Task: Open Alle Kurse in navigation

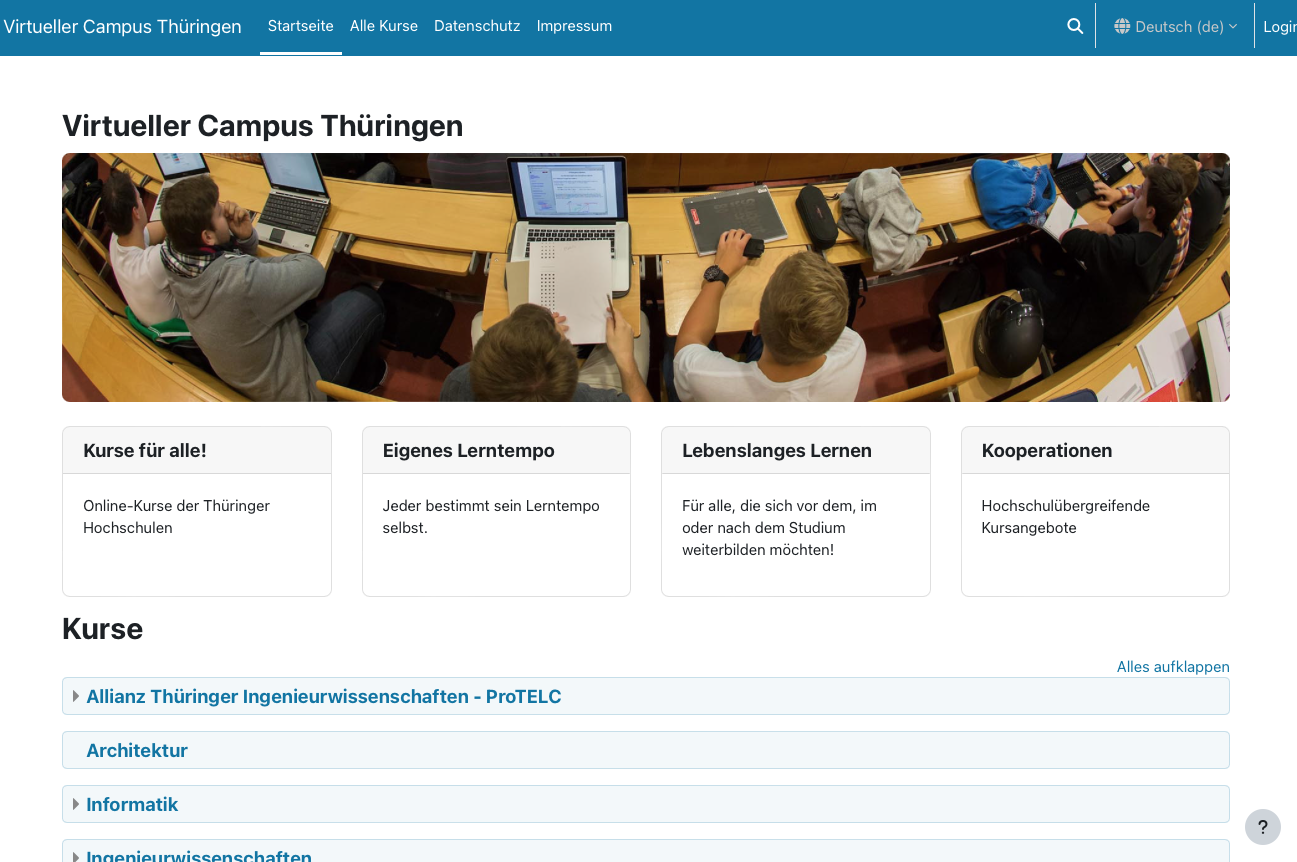Action: (384, 26)
